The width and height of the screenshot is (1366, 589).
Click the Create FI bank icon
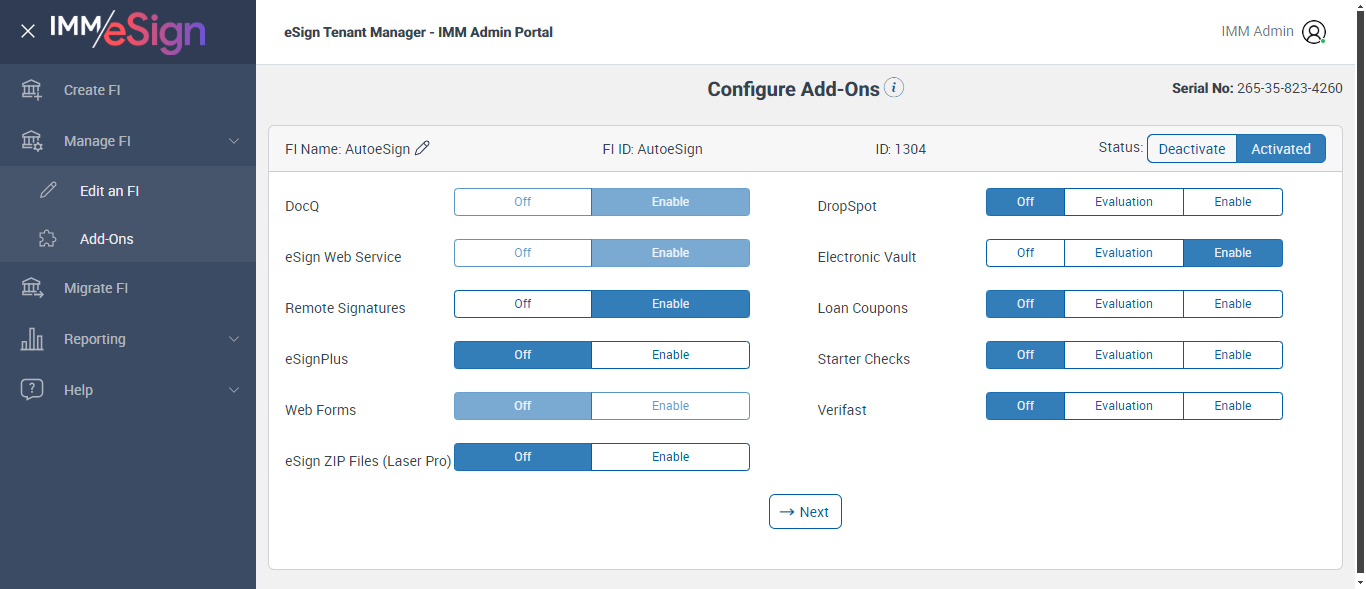pyautogui.click(x=32, y=90)
